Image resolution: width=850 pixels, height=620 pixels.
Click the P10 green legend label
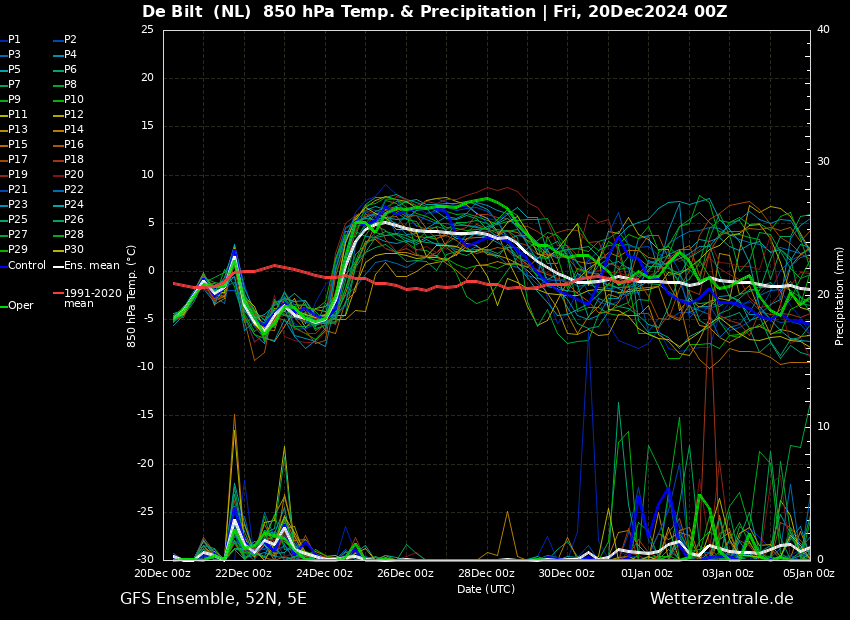click(74, 99)
